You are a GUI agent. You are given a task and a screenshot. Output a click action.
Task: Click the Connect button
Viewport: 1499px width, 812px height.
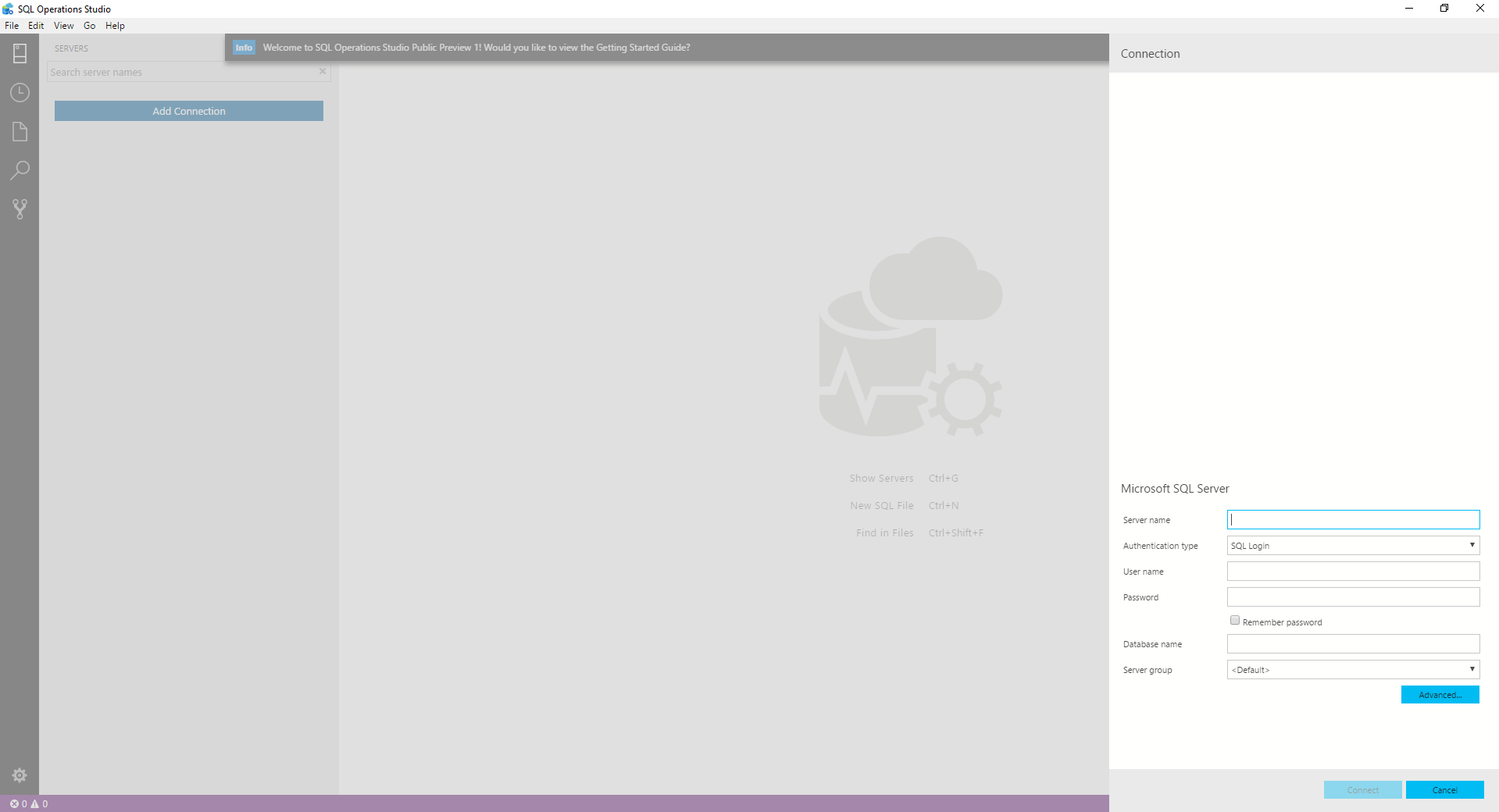1362,790
